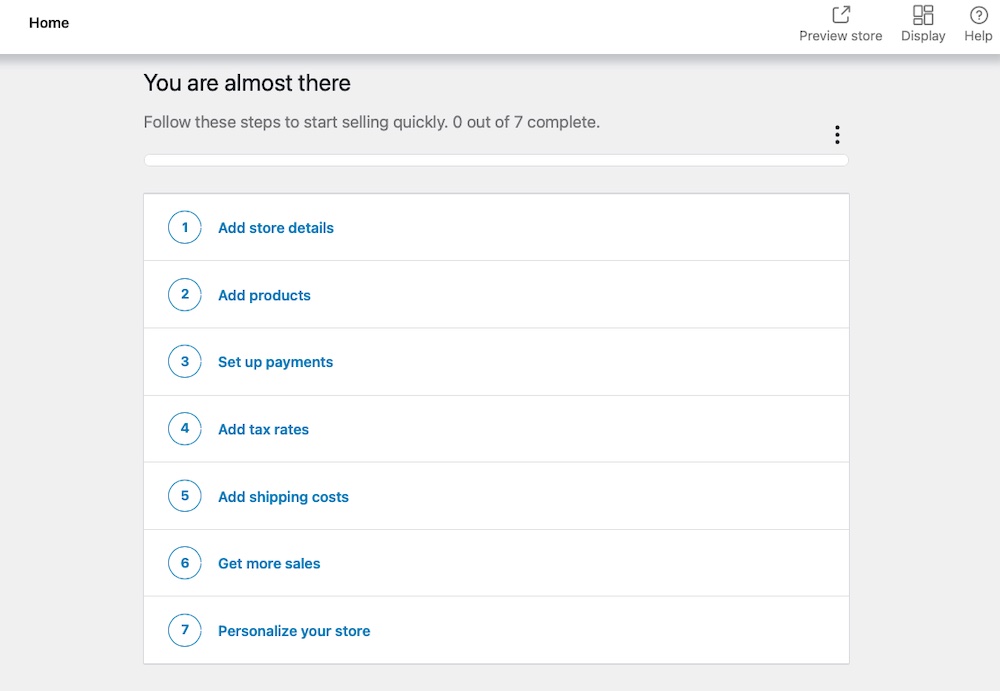Click the Help question mark icon
The height and width of the screenshot is (691, 1000).
978,15
